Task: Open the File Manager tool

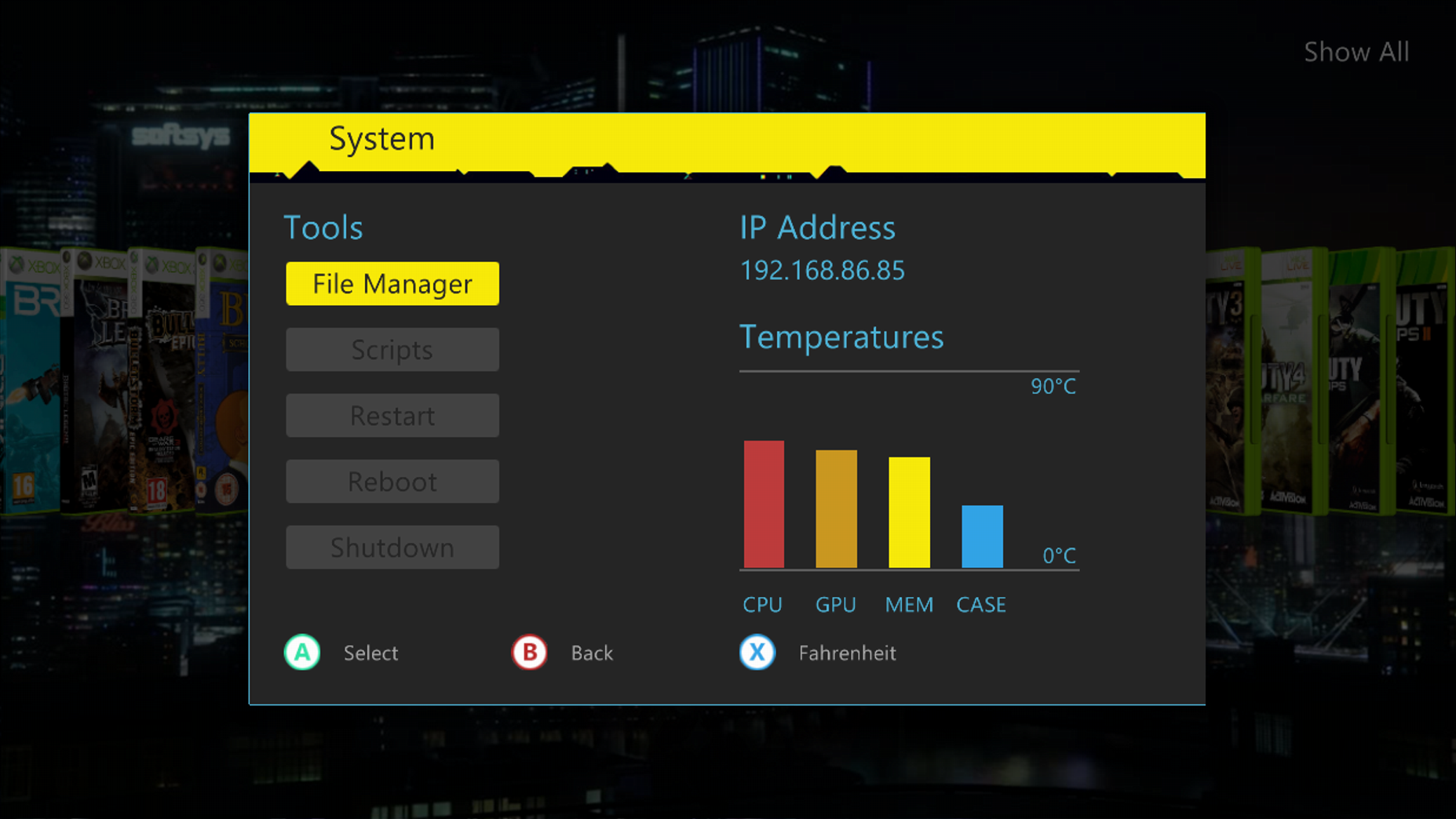Action: pyautogui.click(x=392, y=283)
